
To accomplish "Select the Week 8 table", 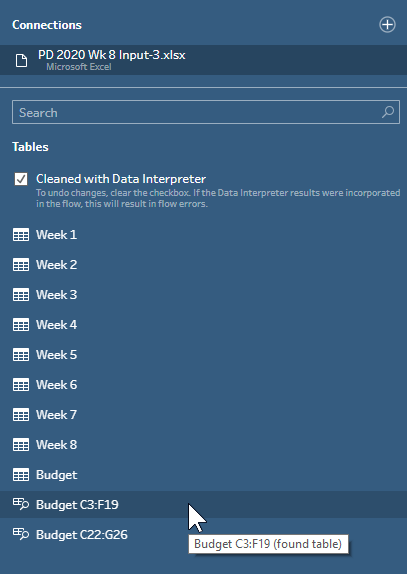I will click(204, 445).
